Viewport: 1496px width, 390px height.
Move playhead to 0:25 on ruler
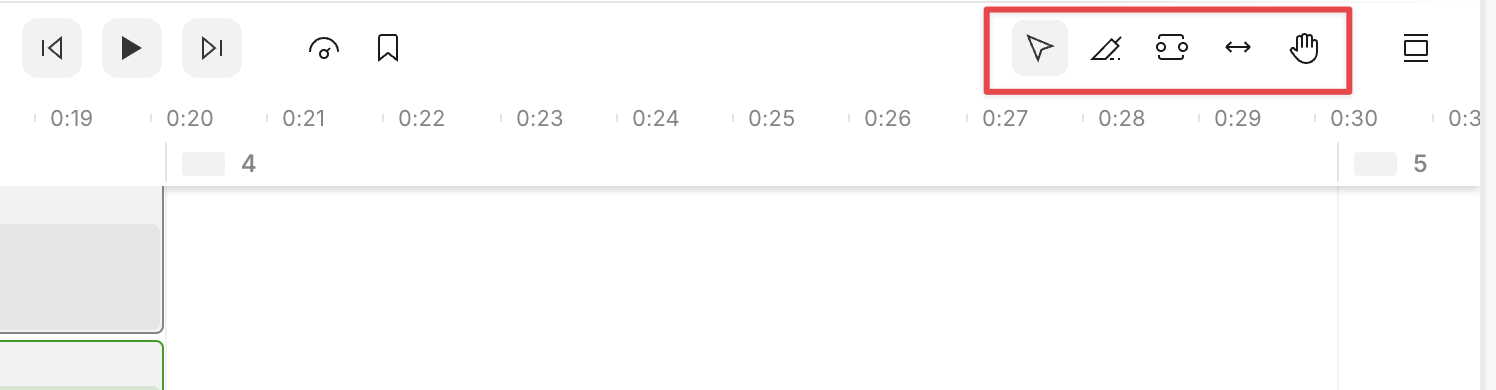(771, 119)
